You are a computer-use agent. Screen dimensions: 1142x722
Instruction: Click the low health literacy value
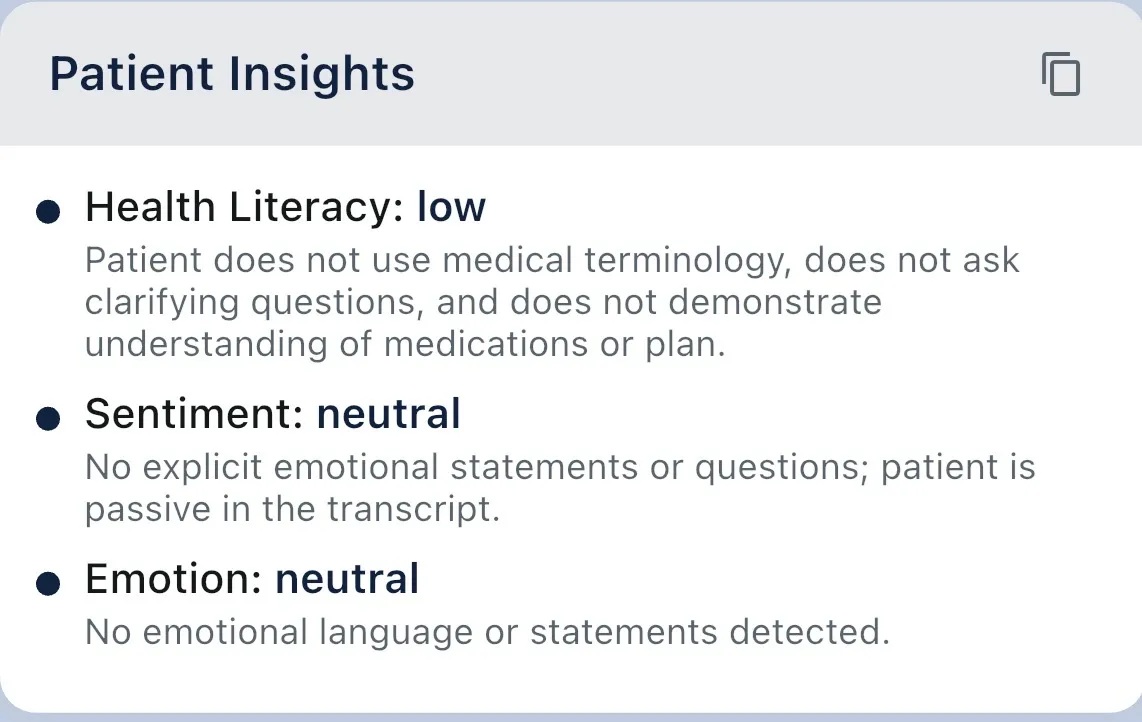(x=451, y=207)
